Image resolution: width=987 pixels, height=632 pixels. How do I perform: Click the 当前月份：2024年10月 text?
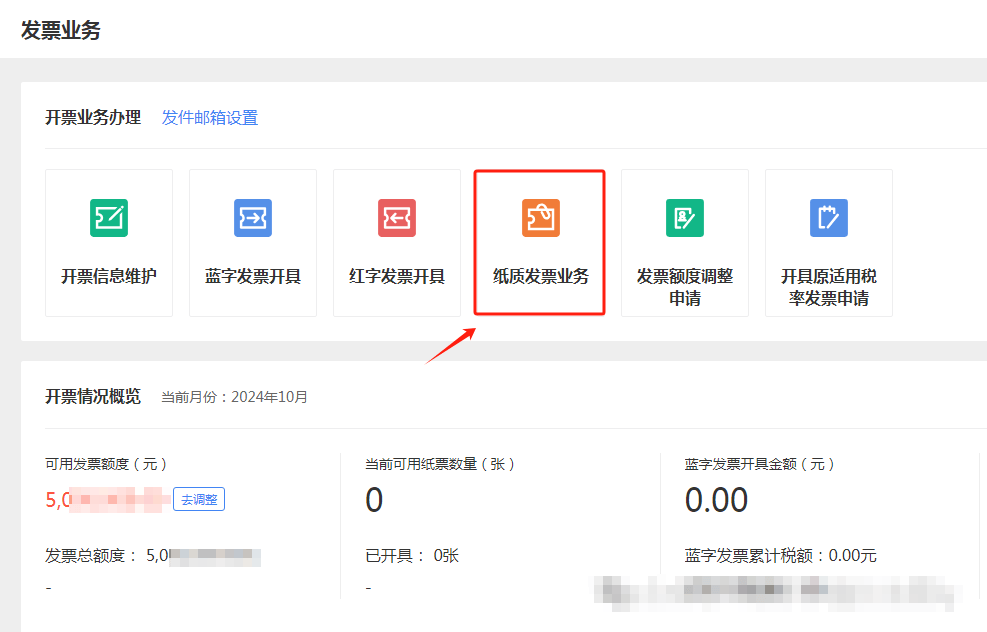235,397
